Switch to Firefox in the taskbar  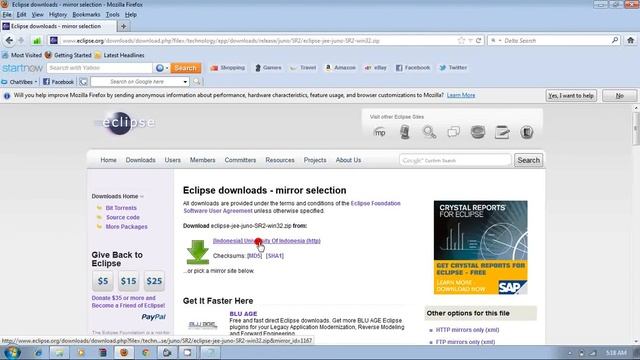click(x=124, y=352)
